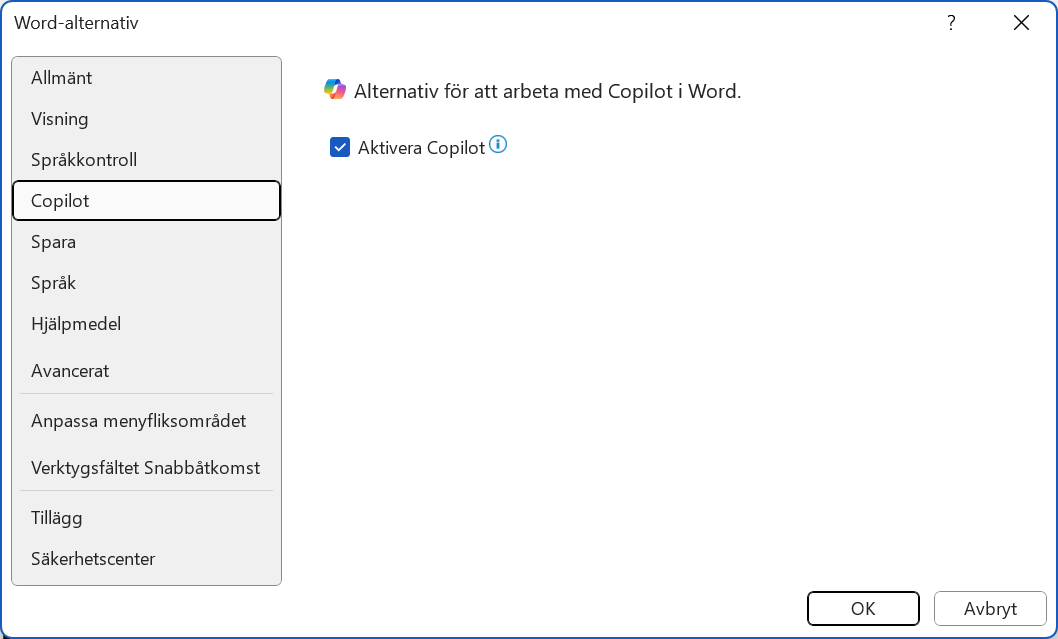Image resolution: width=1058 pixels, height=639 pixels.
Task: Open the Tillägg category
Action: (x=57, y=518)
